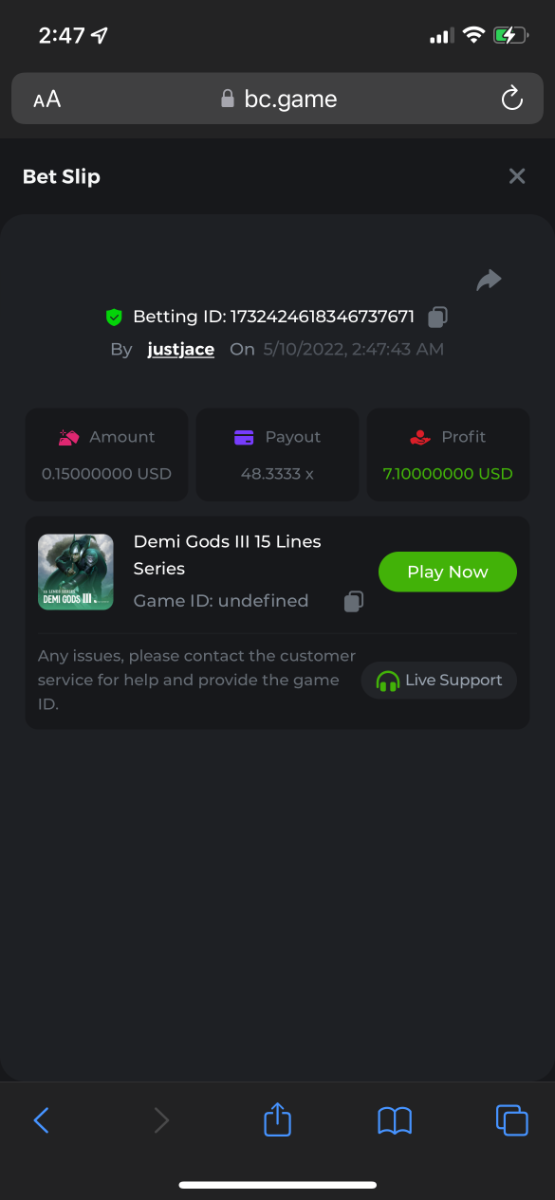Show all open Safari tabs
Image resolution: width=555 pixels, height=1200 pixels.
(512, 1120)
